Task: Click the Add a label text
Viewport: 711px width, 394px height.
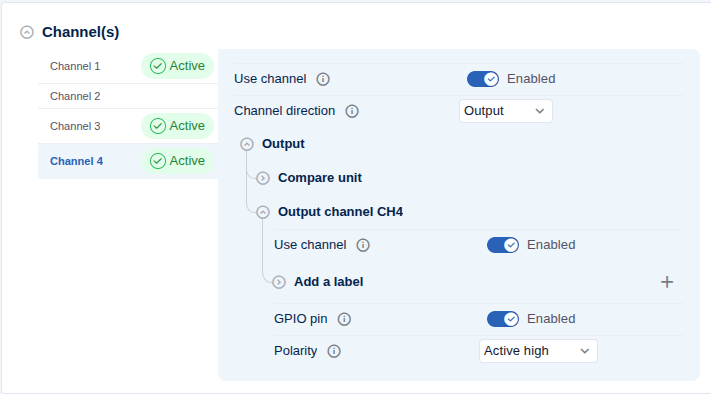Action: pyautogui.click(x=328, y=282)
